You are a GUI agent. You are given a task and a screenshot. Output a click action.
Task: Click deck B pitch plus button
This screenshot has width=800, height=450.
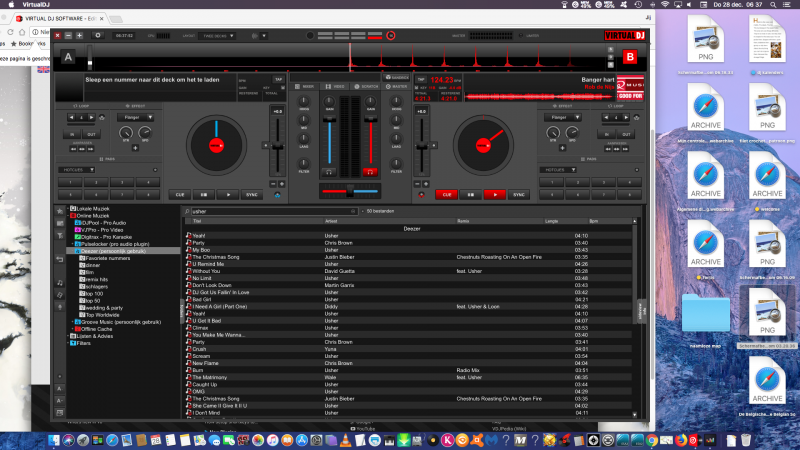pyautogui.click(x=426, y=184)
